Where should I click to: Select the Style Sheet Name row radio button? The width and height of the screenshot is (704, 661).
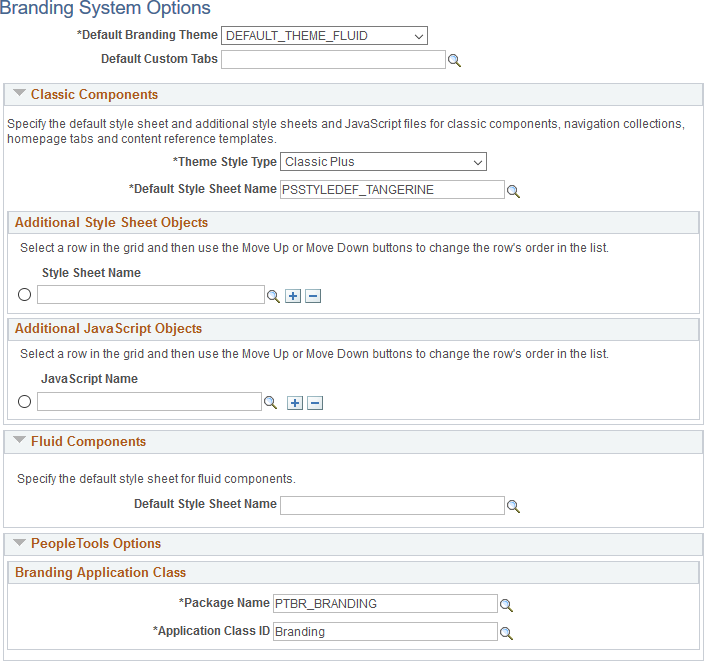(x=24, y=295)
